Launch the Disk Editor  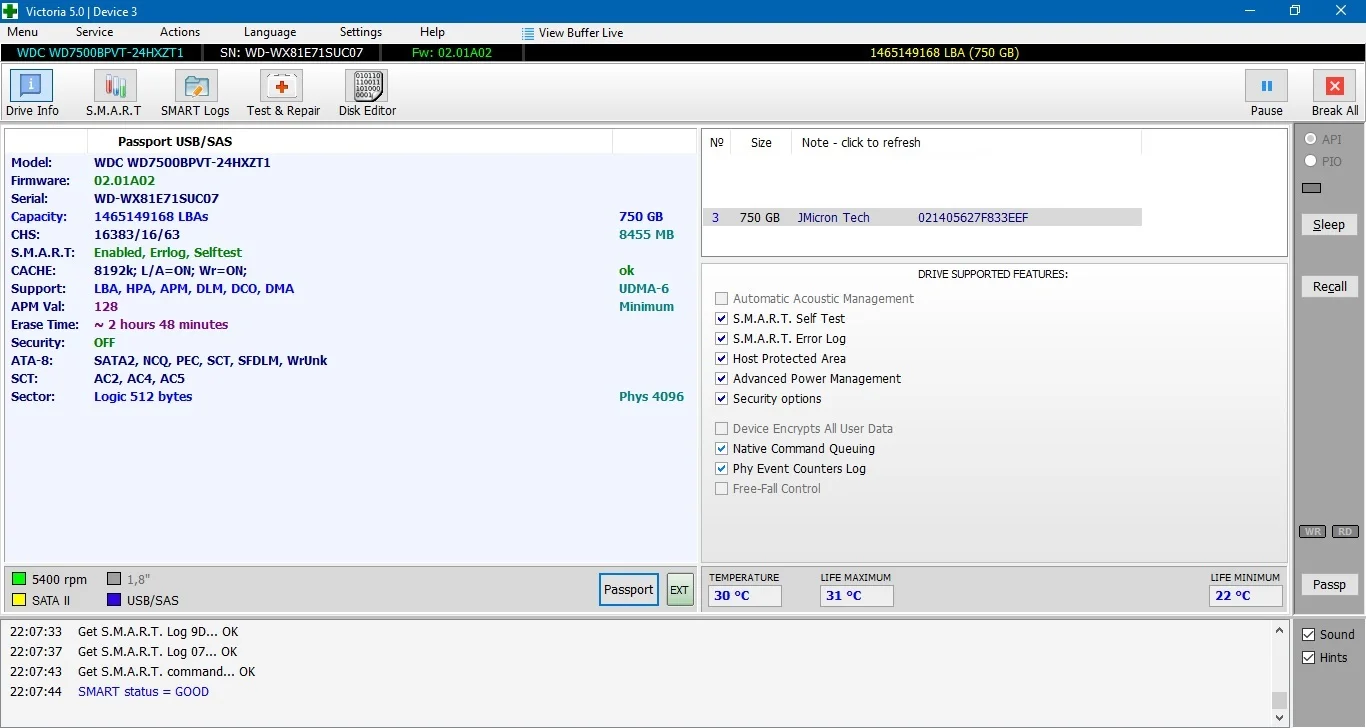point(367,94)
